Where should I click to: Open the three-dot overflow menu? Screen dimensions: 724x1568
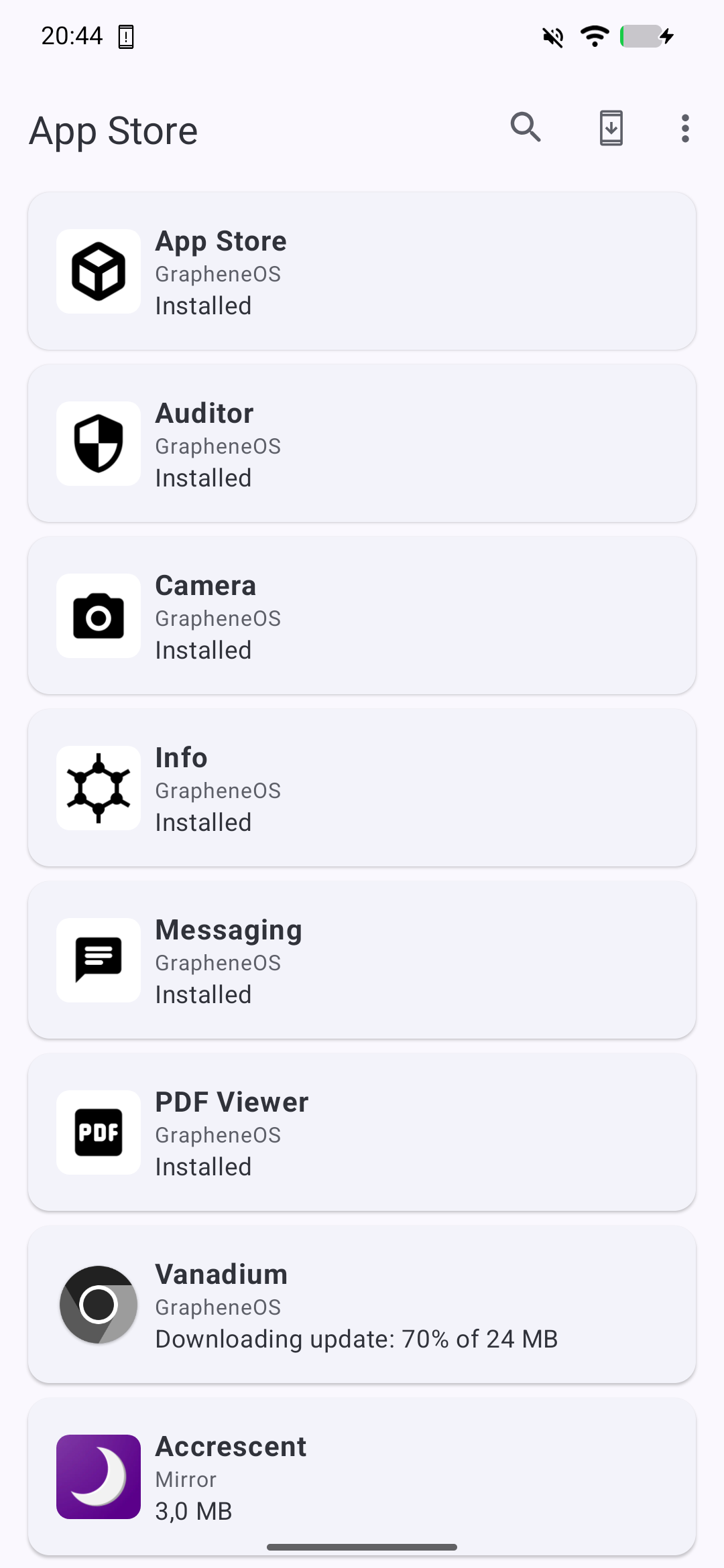pyautogui.click(x=684, y=128)
